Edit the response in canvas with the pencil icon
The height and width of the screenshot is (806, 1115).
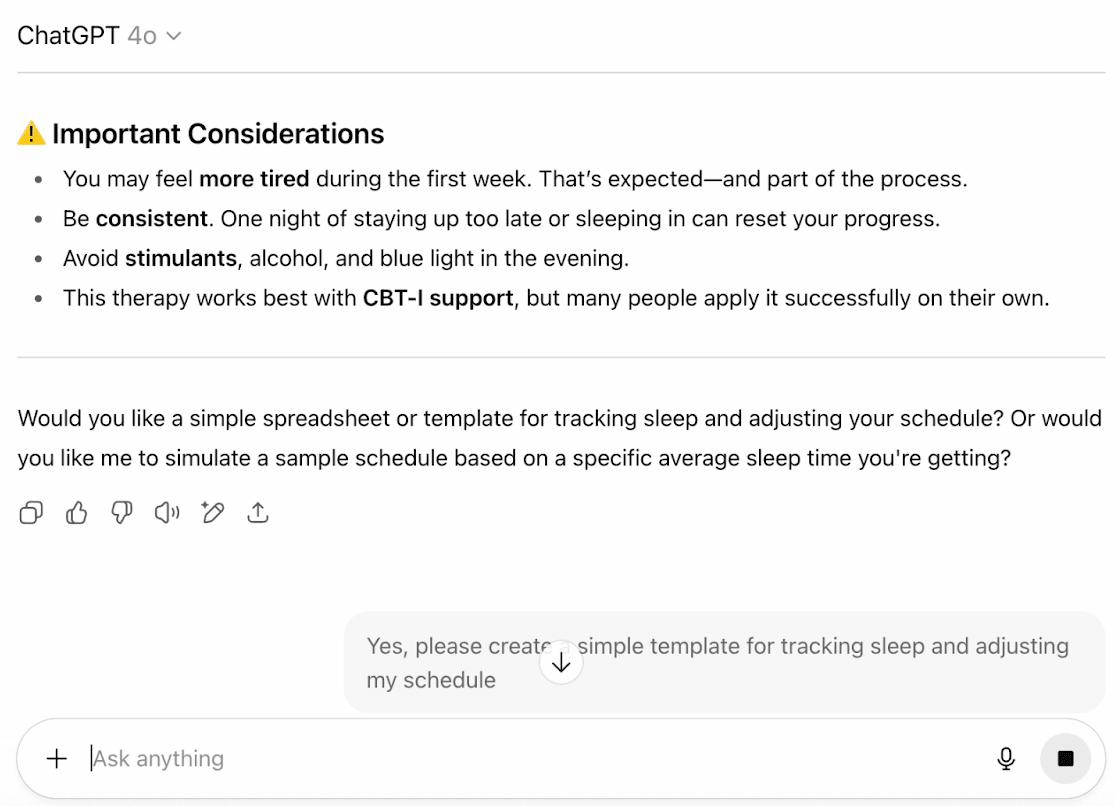[212, 512]
